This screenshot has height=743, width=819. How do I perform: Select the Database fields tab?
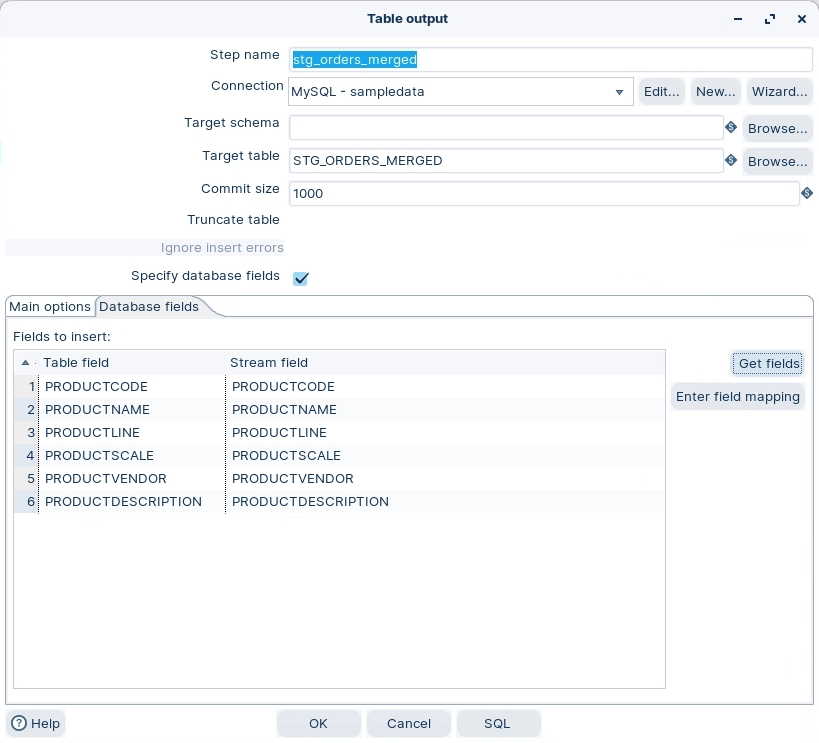[x=149, y=307]
